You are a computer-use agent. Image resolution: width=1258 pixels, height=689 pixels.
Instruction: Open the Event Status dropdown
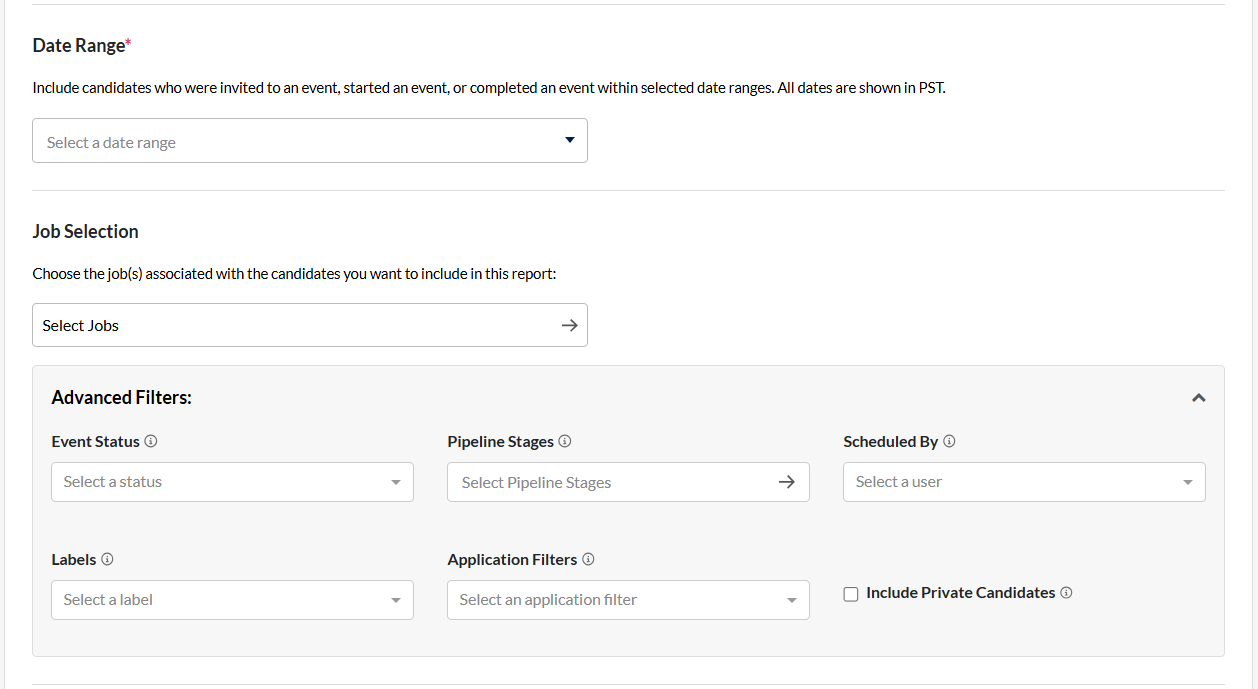coord(232,482)
